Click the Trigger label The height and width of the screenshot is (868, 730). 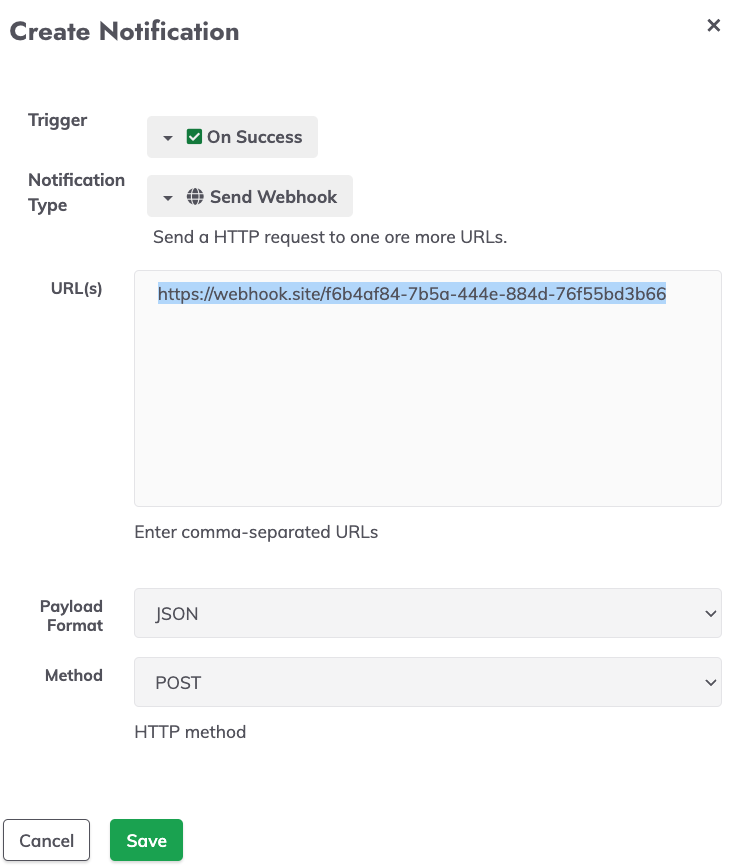coord(58,121)
